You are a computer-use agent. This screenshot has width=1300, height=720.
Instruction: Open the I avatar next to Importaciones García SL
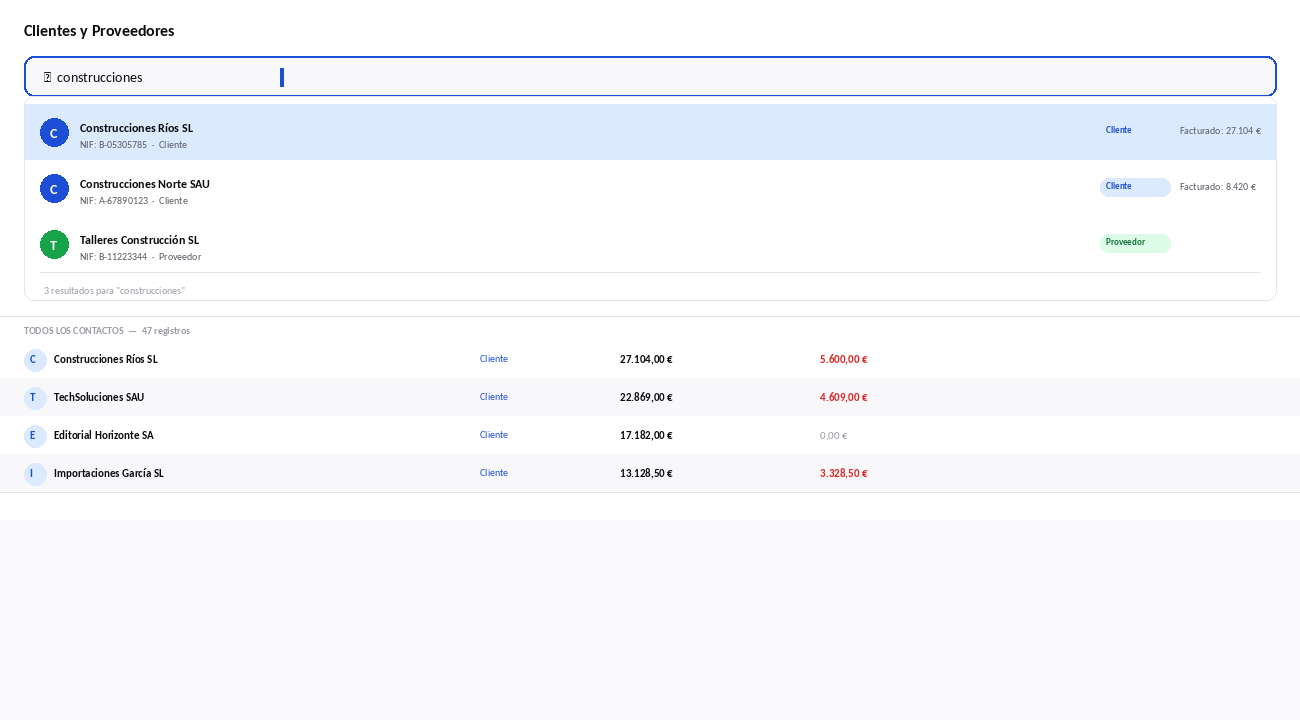(35, 474)
